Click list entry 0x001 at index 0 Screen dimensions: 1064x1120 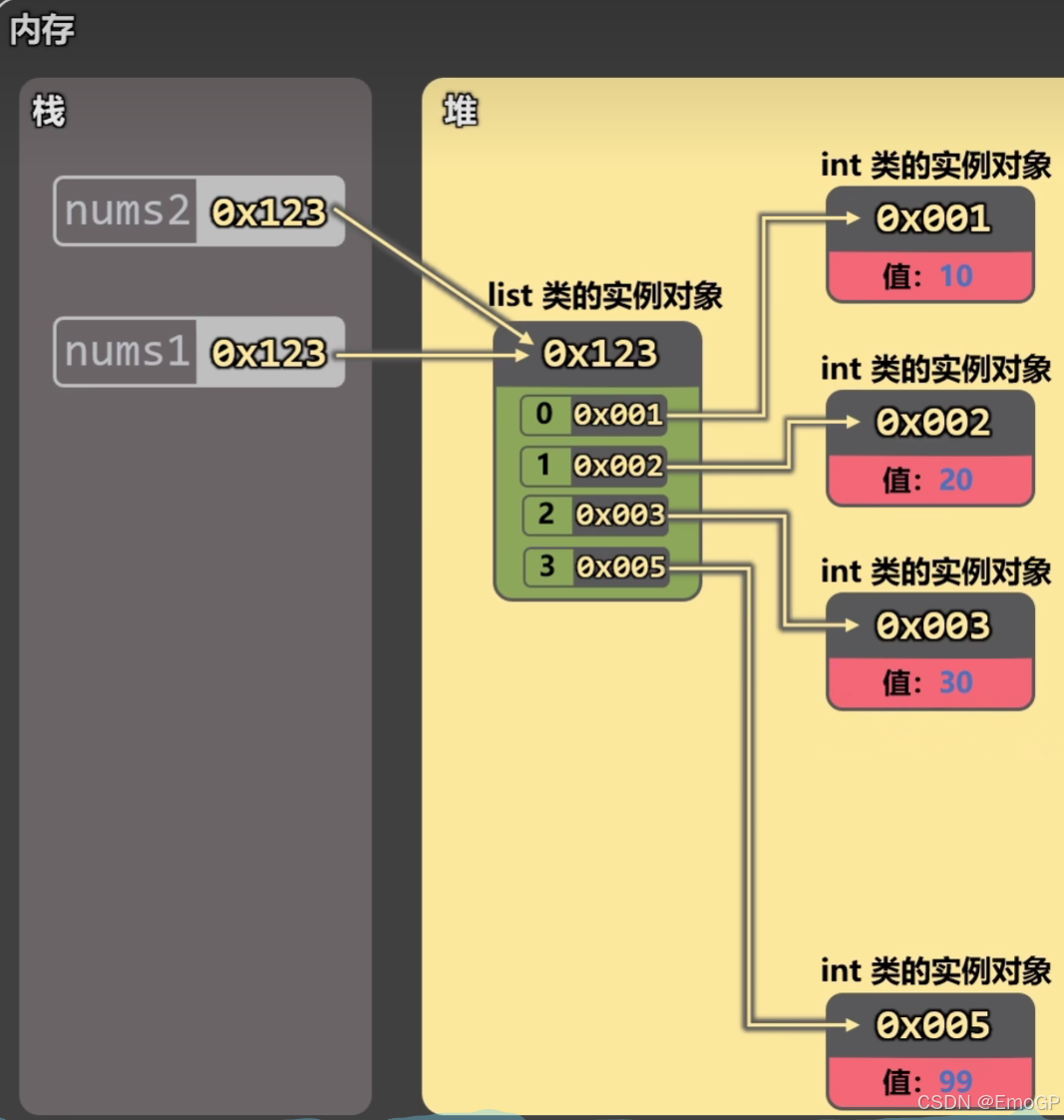[x=618, y=414]
